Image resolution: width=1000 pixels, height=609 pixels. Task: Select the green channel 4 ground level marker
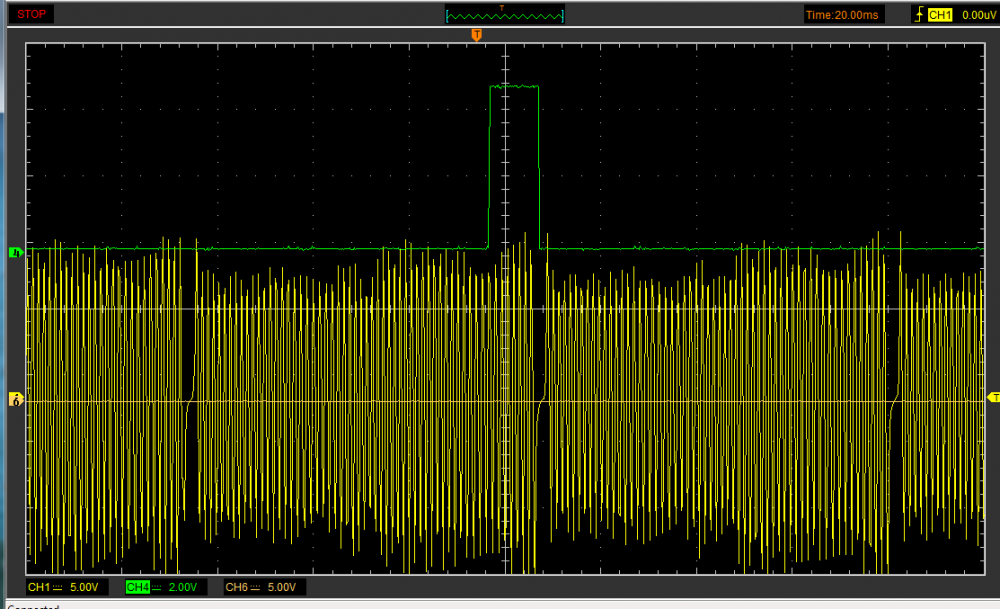coord(15,253)
